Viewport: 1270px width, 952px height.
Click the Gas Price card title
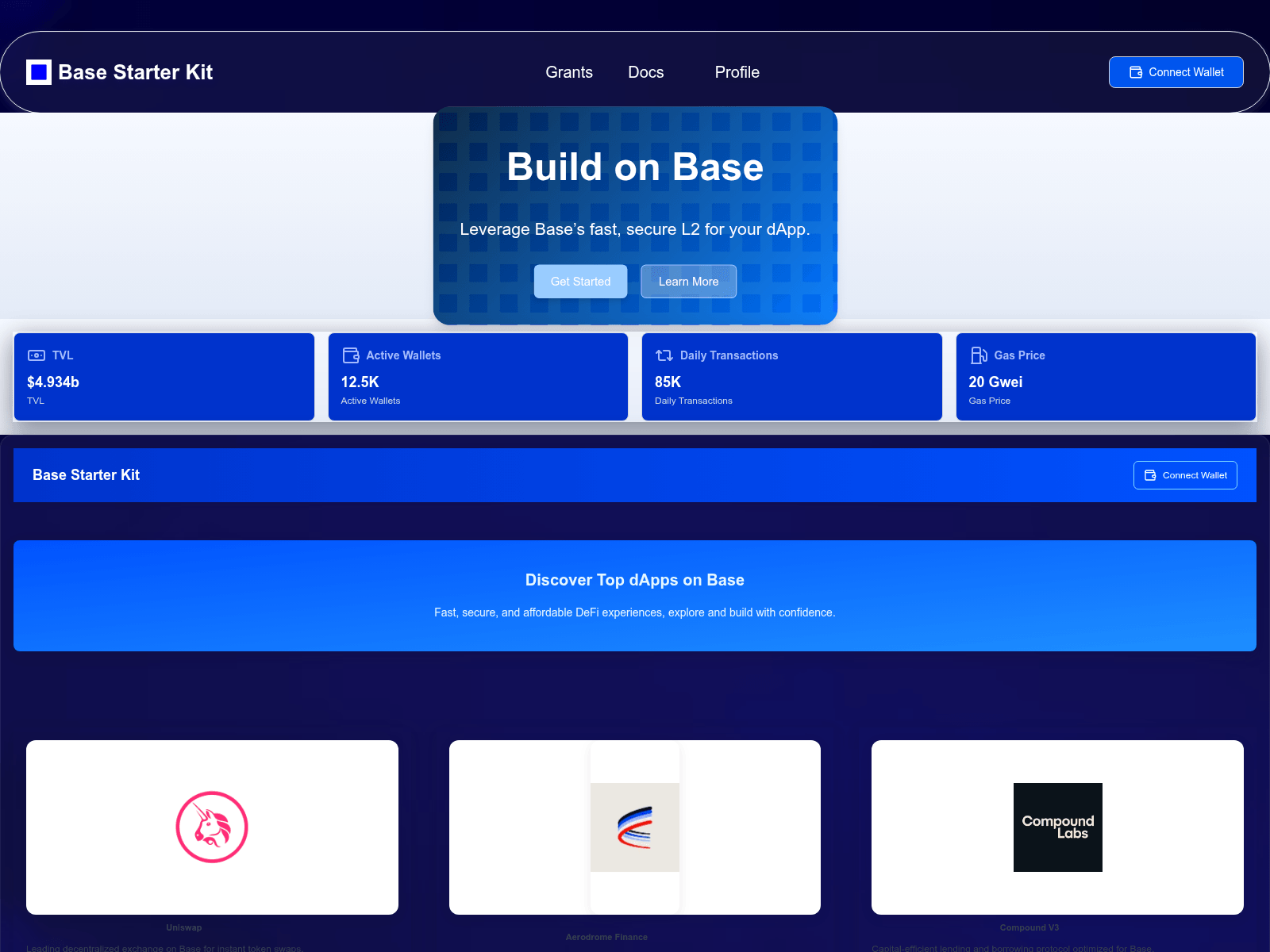tap(1020, 355)
